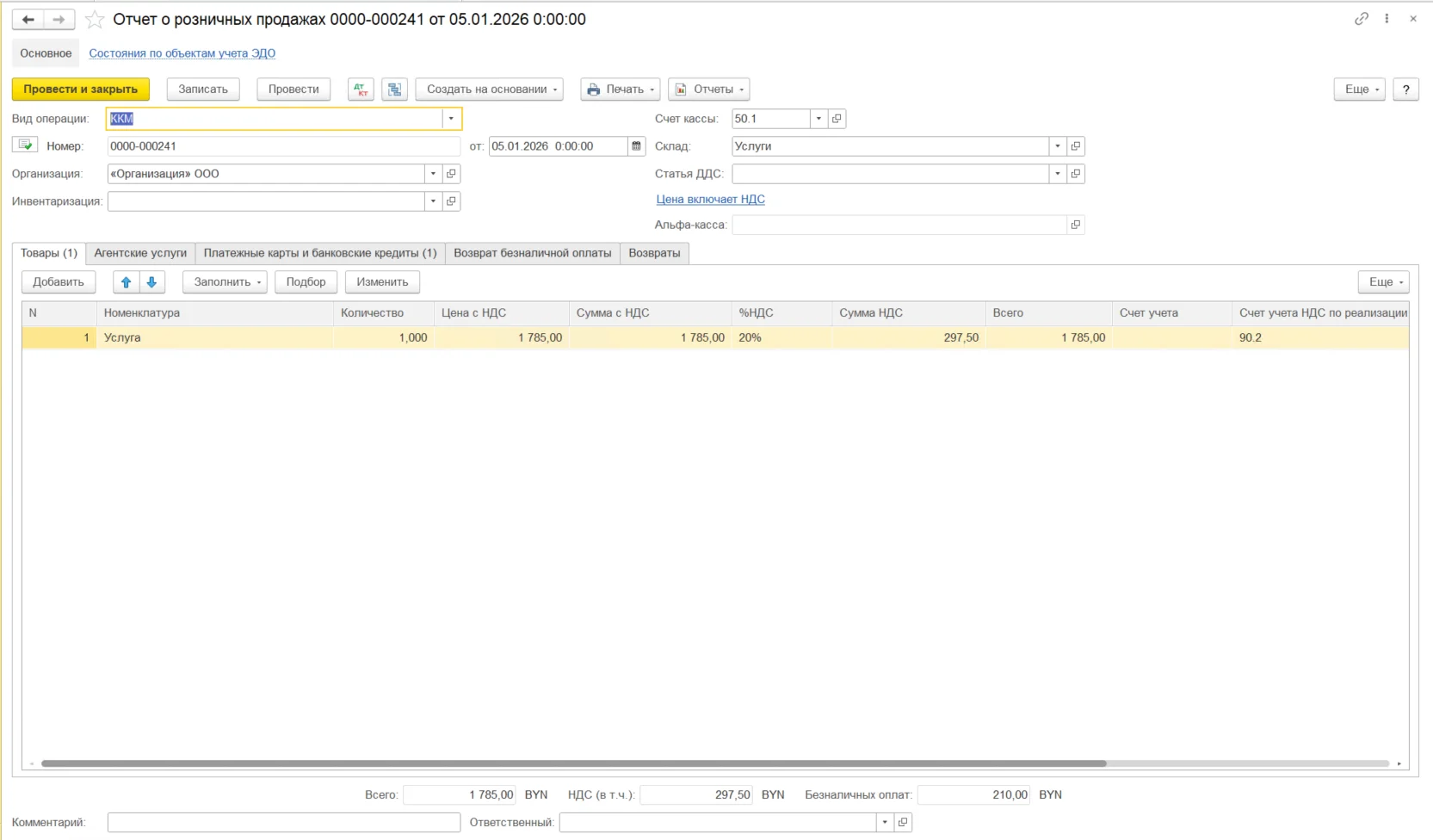Open Склад item form icon
The image size is (1433, 840).
[x=1076, y=146]
